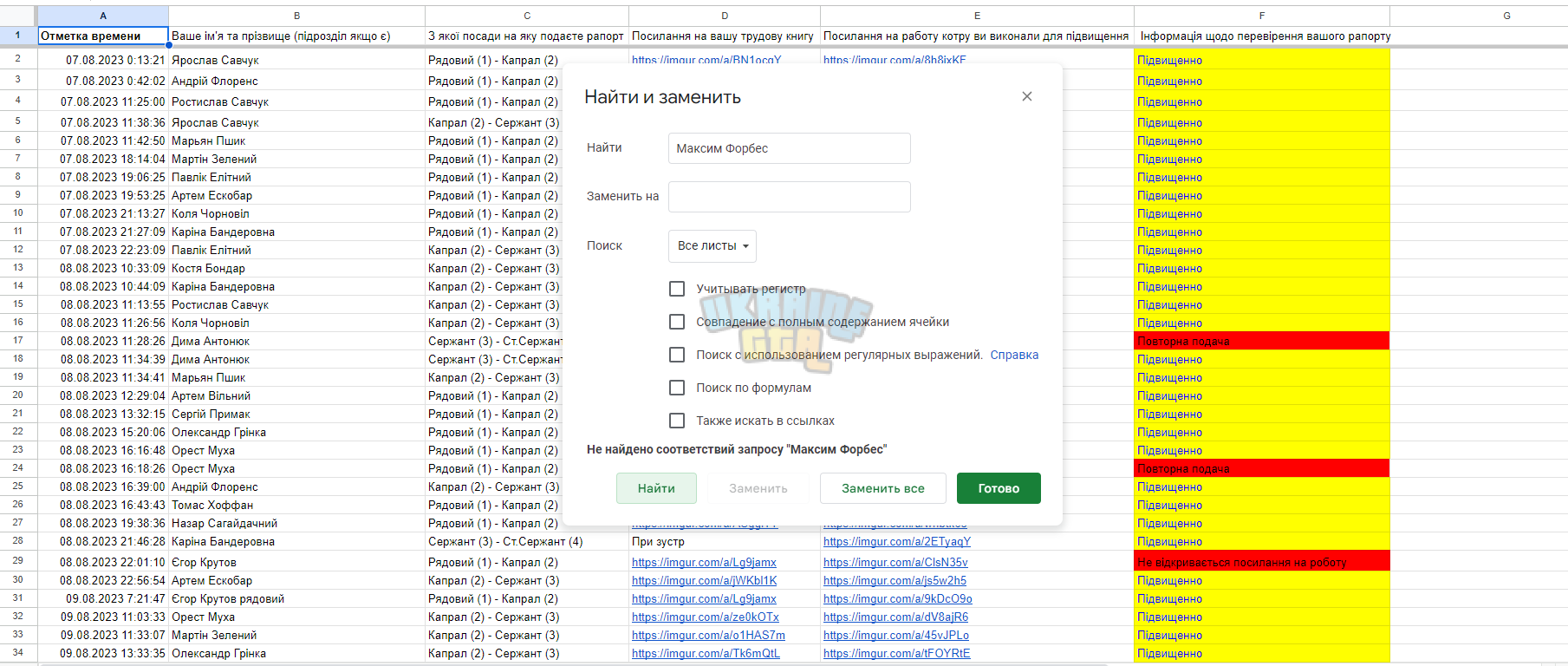1568x666 pixels.
Task: Toggle 'Поиск по формулам' checkbox
Action: 677,388
